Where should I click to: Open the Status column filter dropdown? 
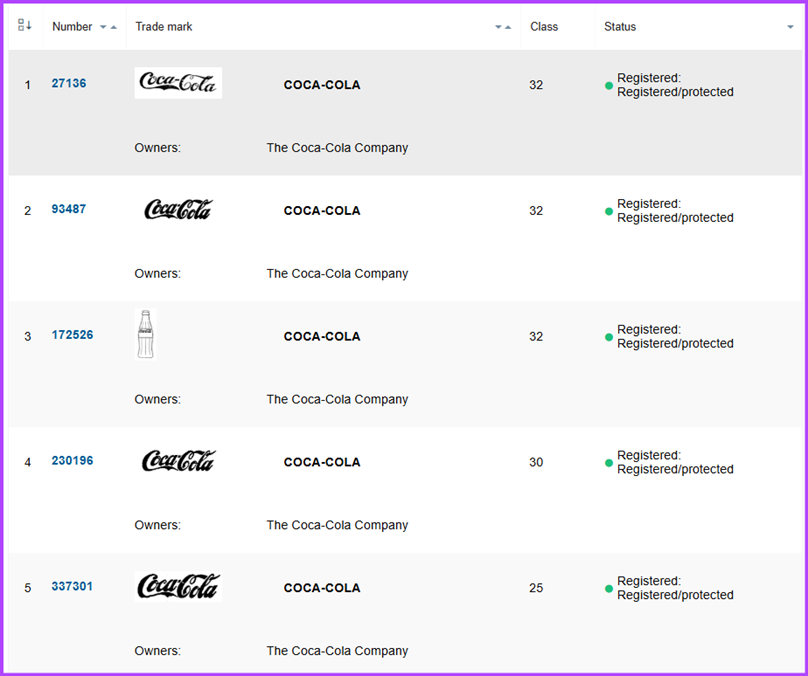pyautogui.click(x=790, y=27)
